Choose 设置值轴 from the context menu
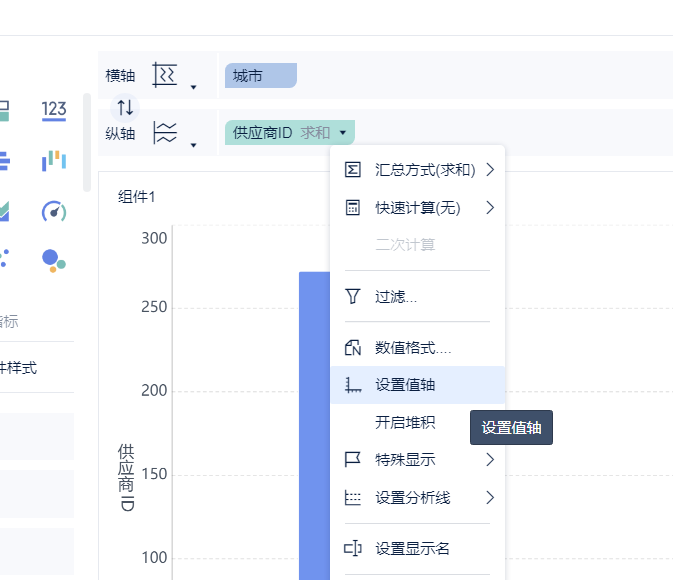The height and width of the screenshot is (580, 673). 405,385
